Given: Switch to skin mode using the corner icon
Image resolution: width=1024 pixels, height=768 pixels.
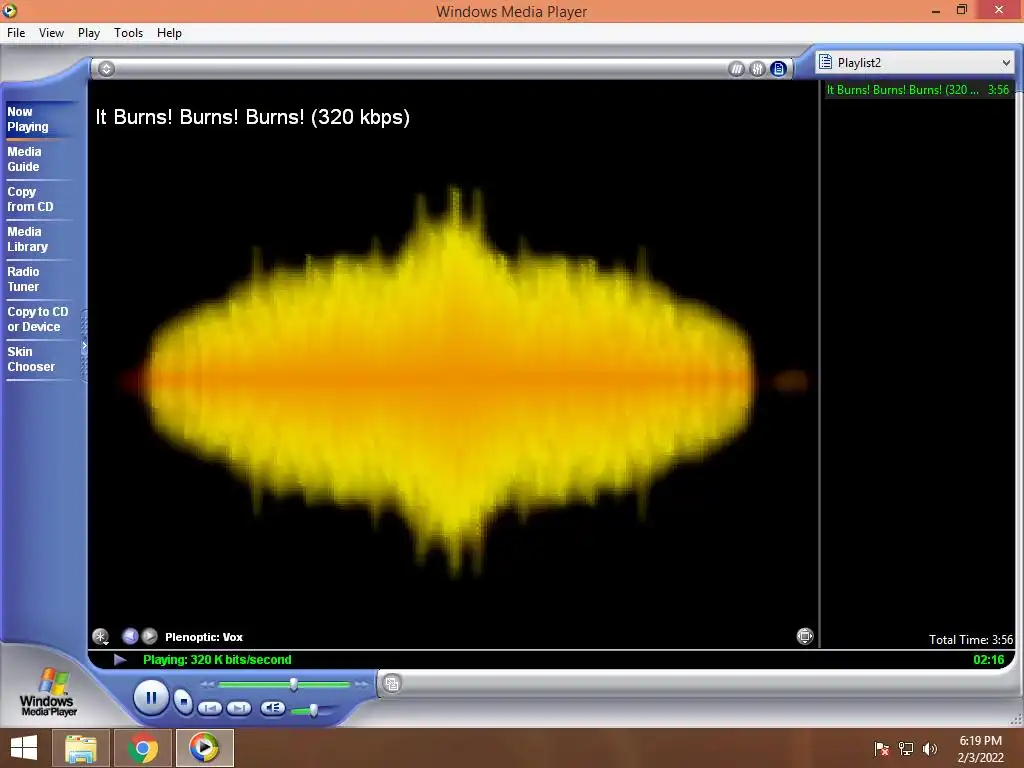Looking at the screenshot, I should tap(392, 684).
